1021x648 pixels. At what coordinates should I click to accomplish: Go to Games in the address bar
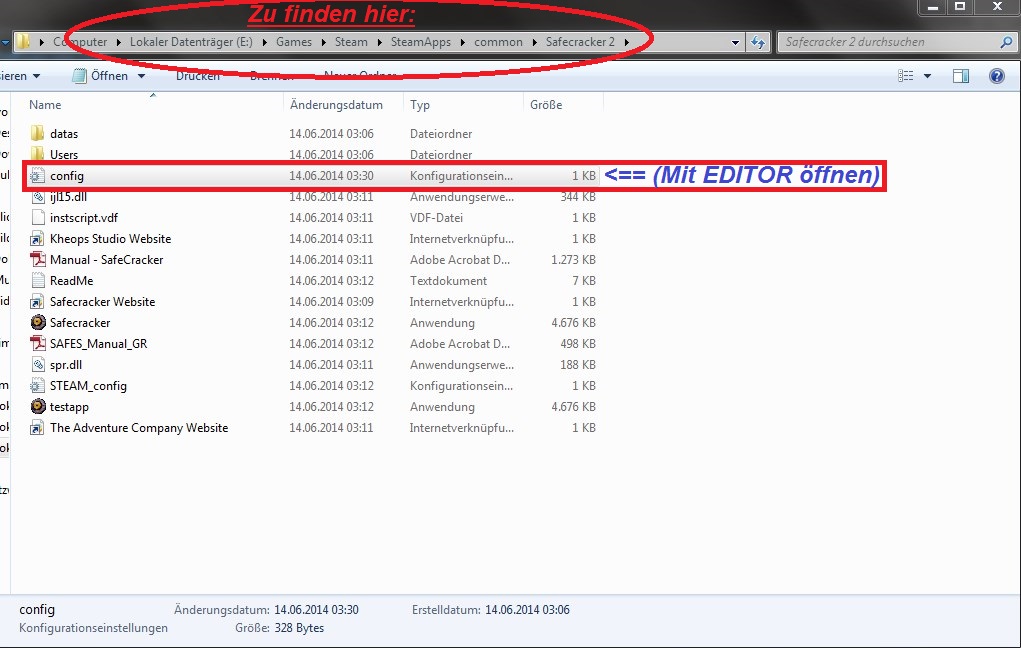[294, 42]
